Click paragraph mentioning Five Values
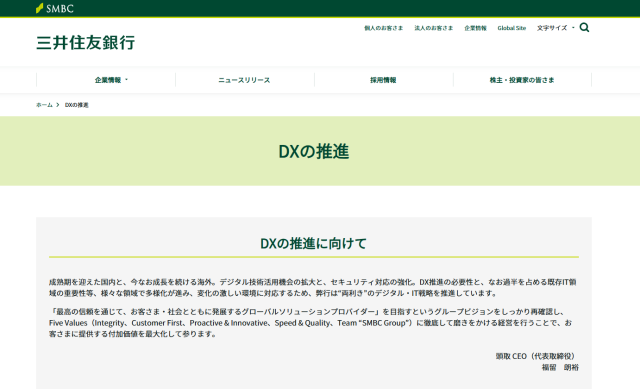 coord(311,322)
